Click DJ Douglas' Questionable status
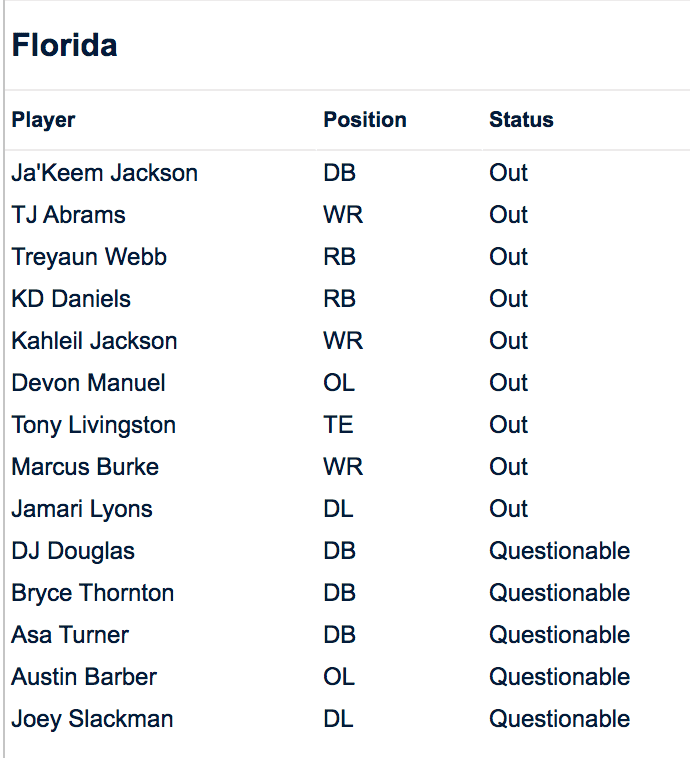The image size is (690, 758). [x=559, y=551]
